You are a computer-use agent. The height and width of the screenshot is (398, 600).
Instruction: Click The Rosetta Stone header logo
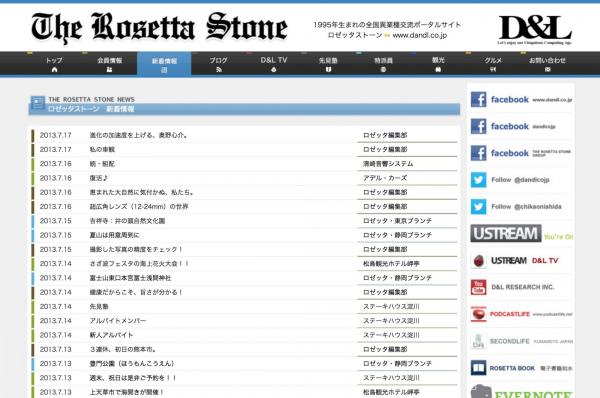point(159,27)
